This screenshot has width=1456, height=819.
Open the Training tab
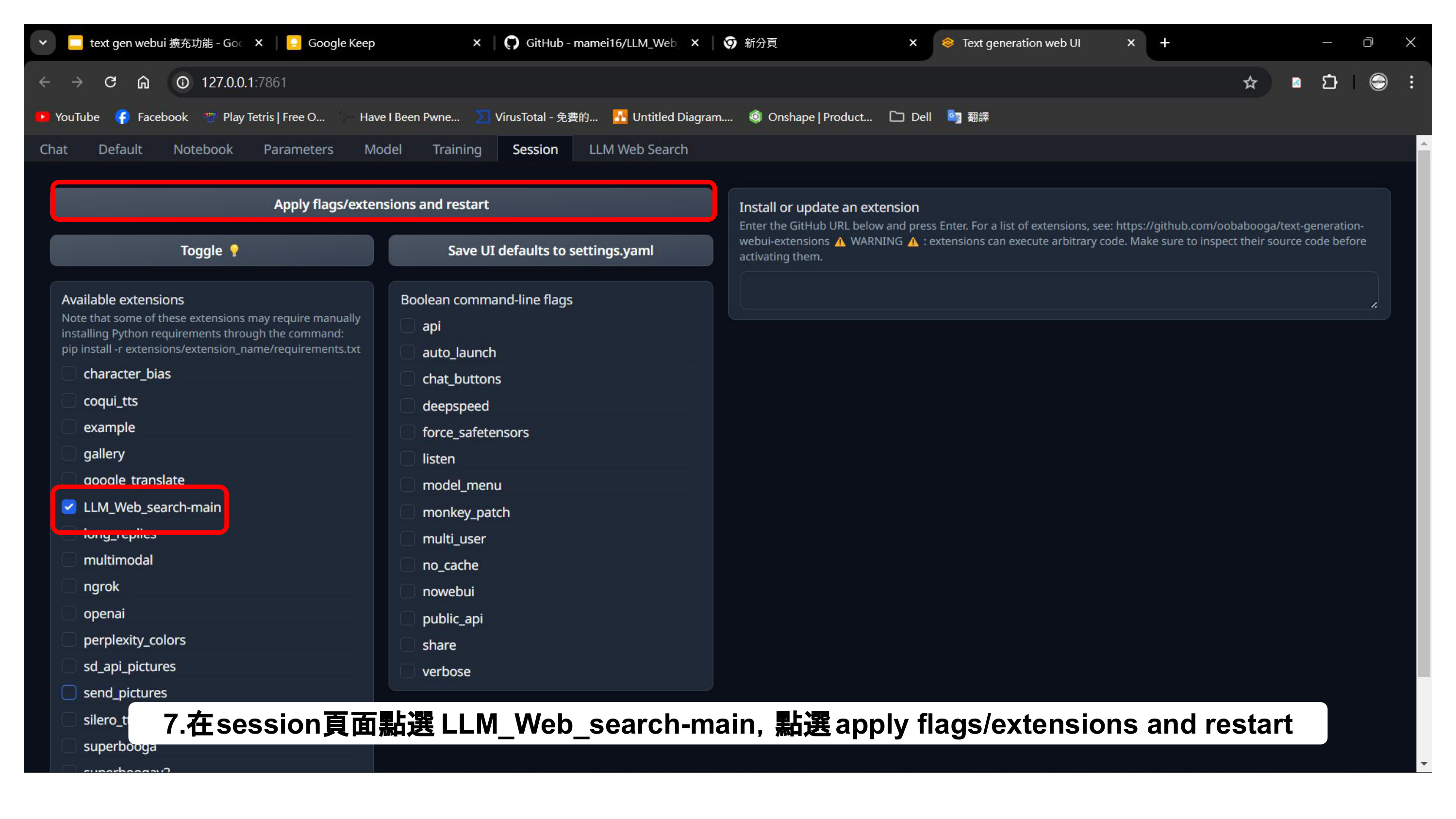(457, 149)
